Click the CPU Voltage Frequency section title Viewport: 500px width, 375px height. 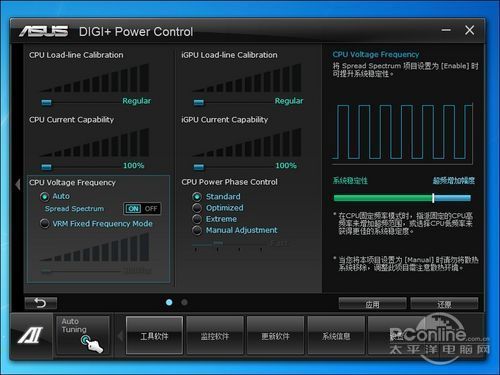(72, 183)
